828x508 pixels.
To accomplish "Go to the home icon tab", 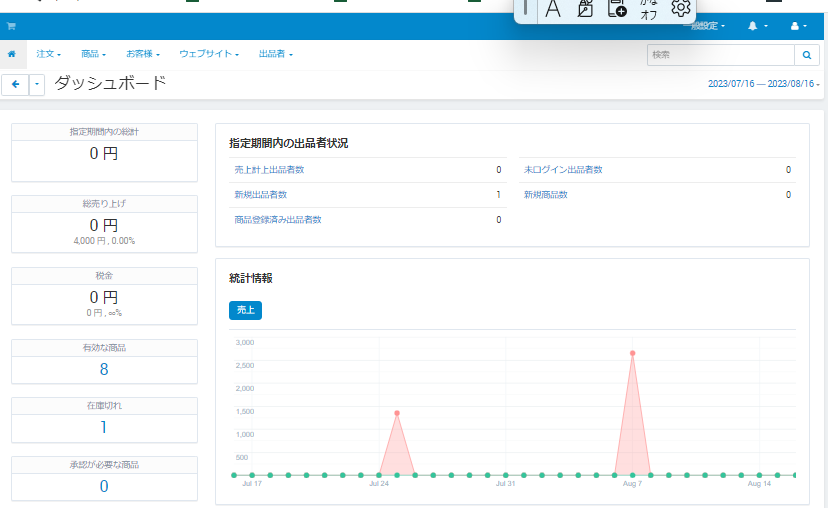I will click(x=11, y=54).
